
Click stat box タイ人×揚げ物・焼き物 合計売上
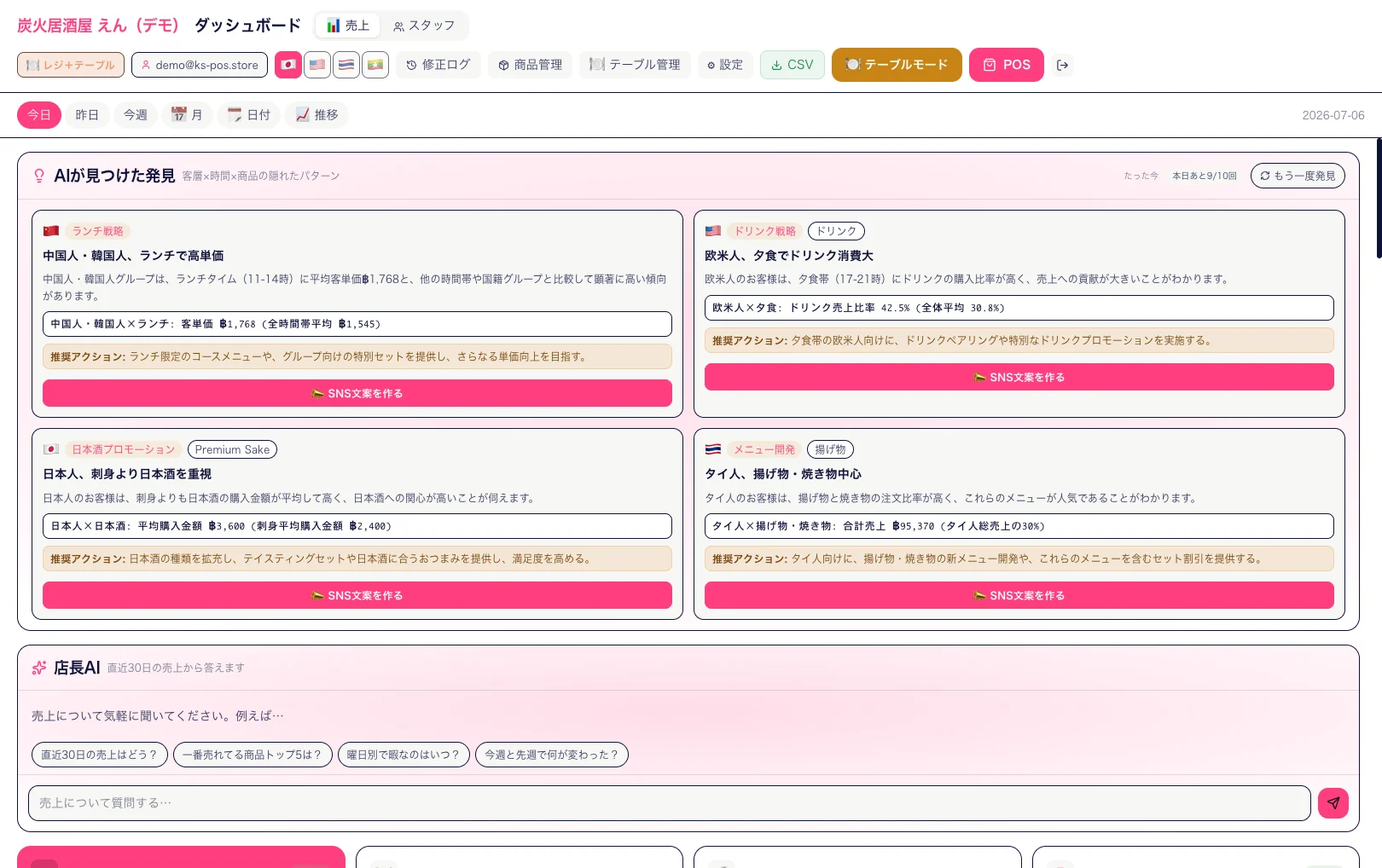(1019, 526)
